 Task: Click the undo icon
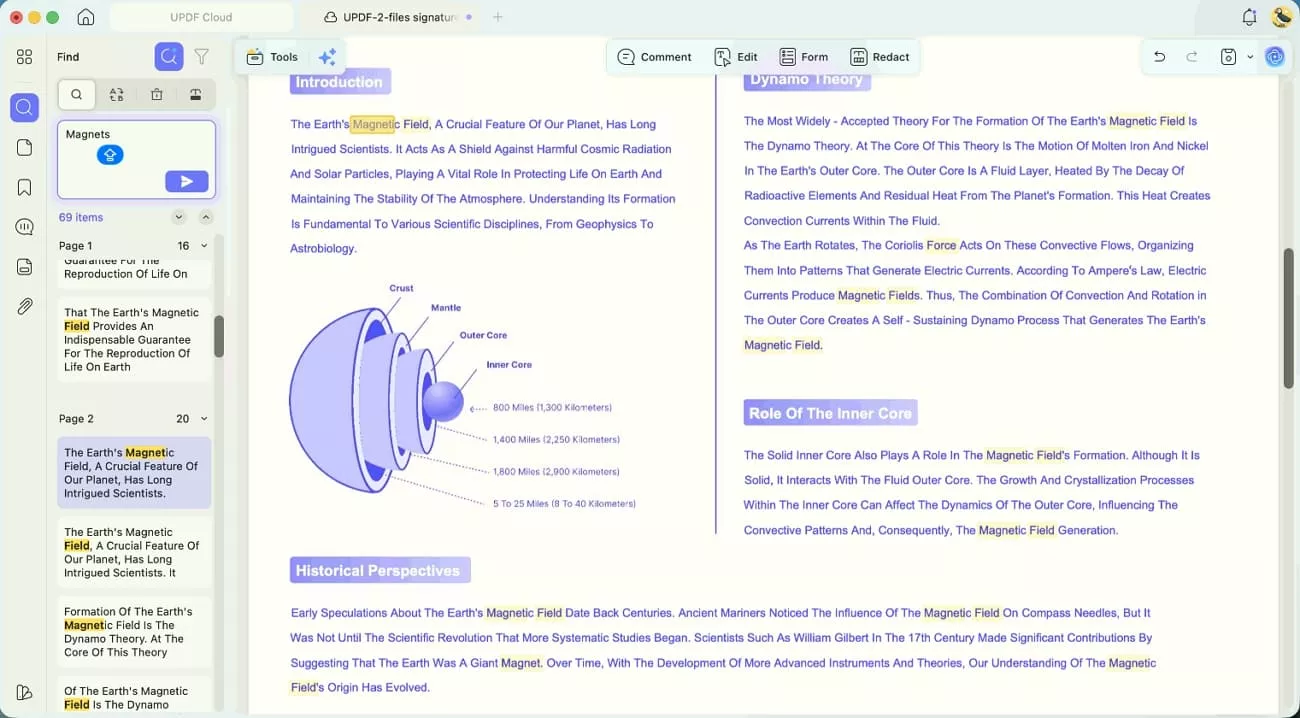[x=1159, y=57]
